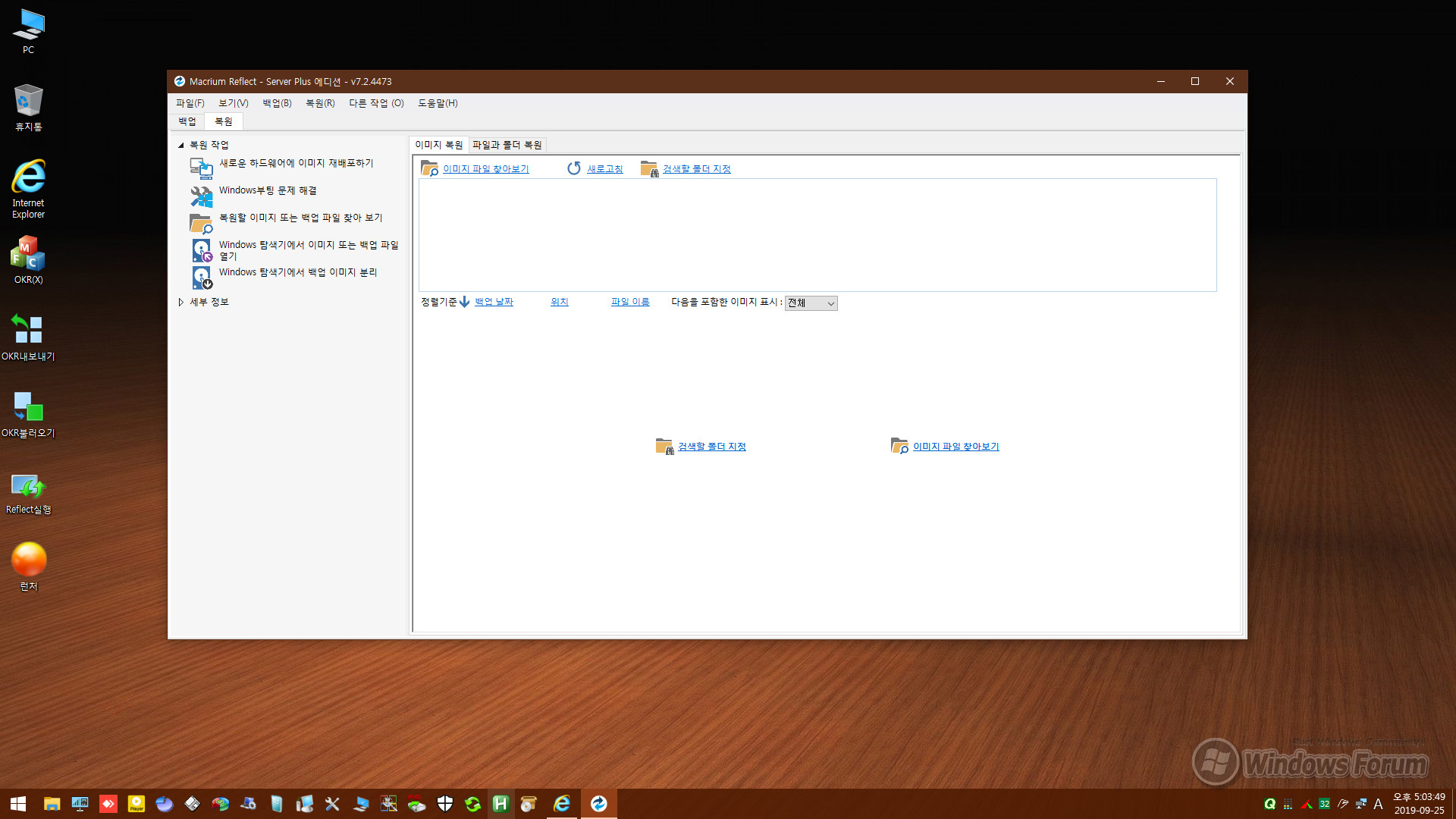Click the red AnyDesk taskbar icon
This screenshot has height=819, width=1456.
108,804
